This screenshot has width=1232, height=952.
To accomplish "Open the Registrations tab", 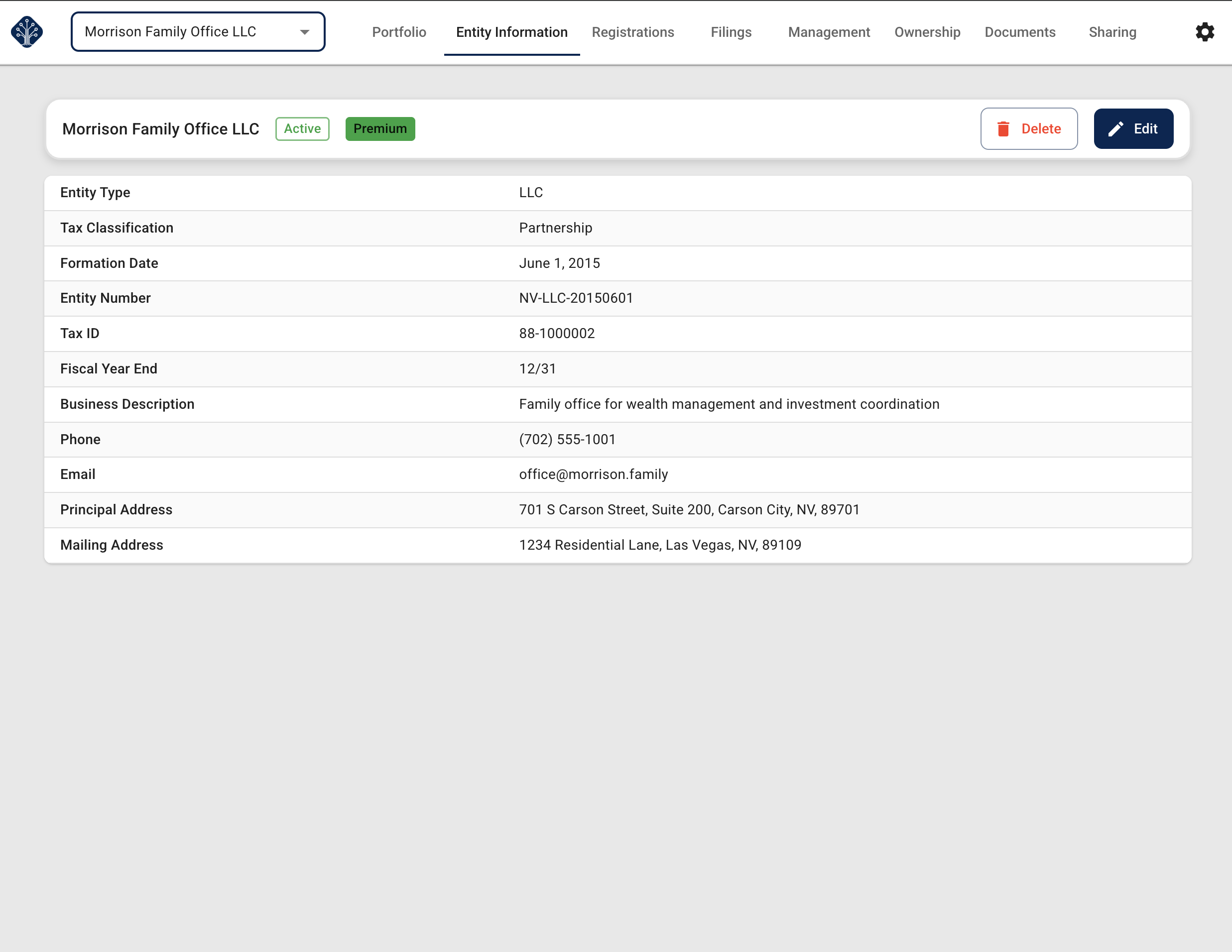I will click(632, 32).
